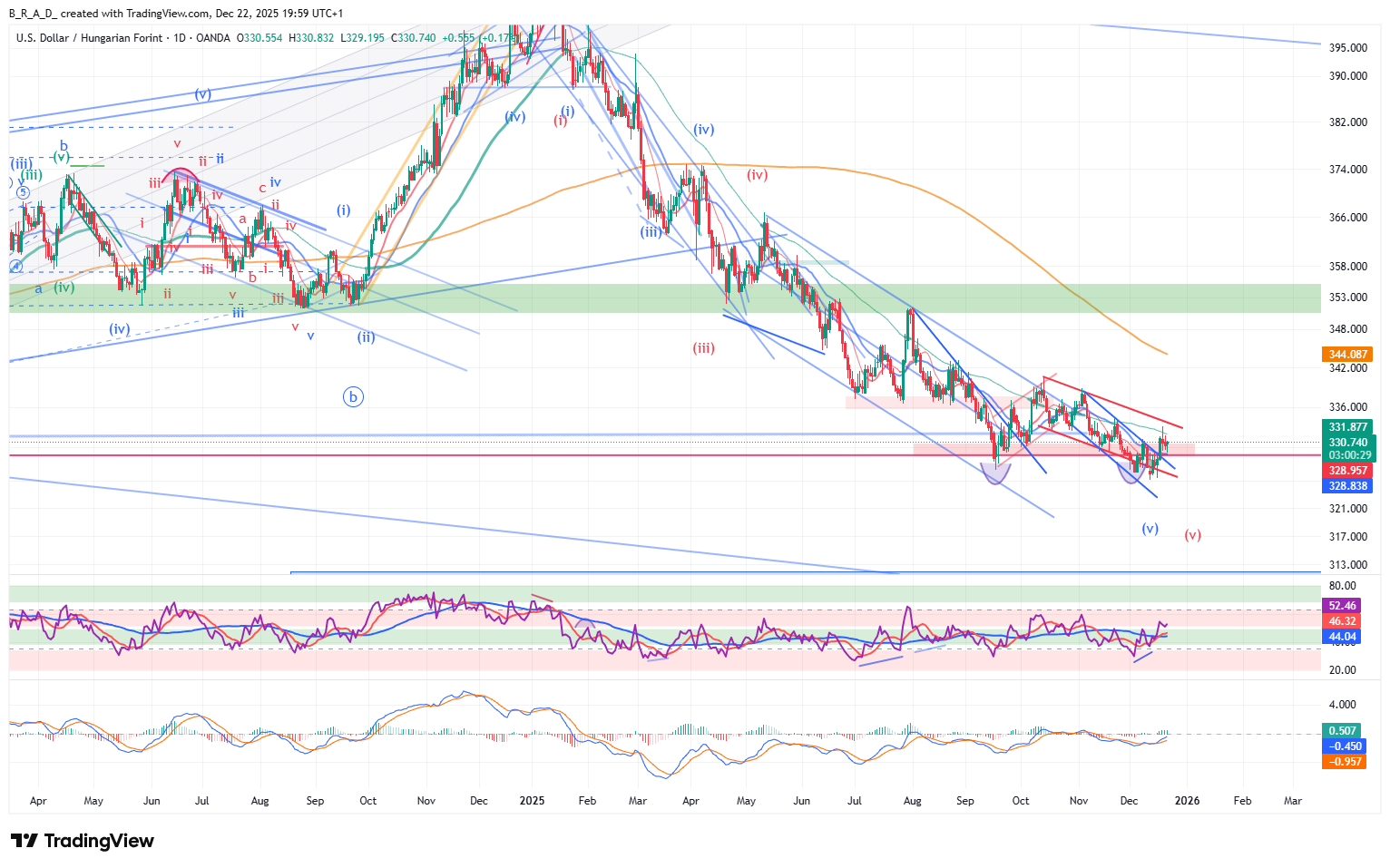The image size is (1390, 868).
Task: Select the current price label 330.740
Action: coord(1347,443)
